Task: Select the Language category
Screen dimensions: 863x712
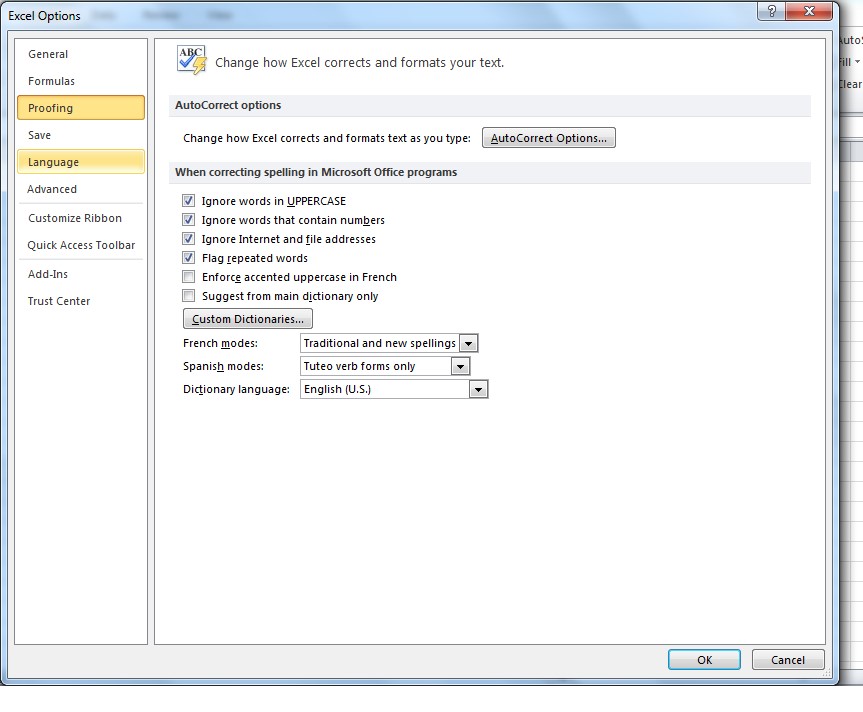Action: (81, 162)
